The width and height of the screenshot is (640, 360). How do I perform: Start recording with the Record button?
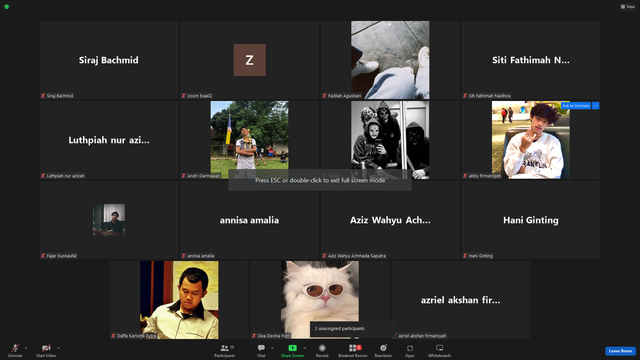tap(322, 350)
